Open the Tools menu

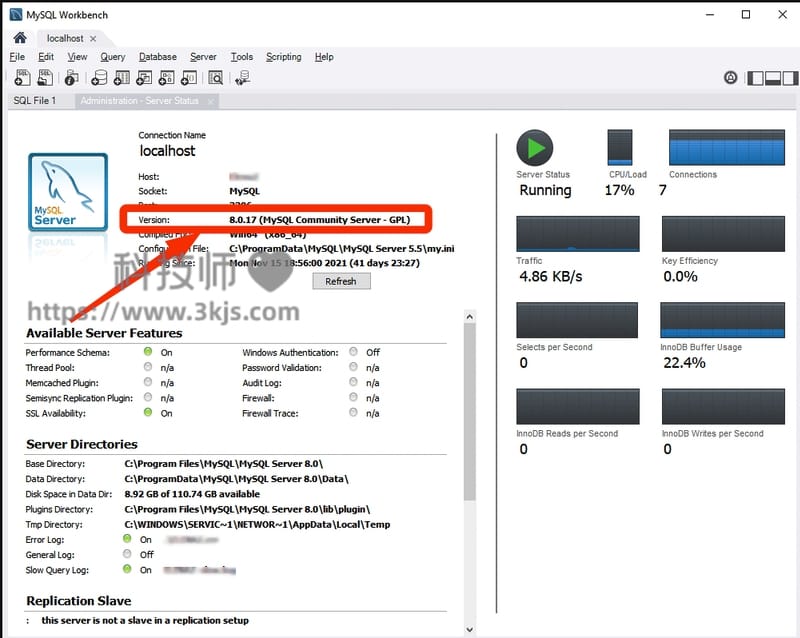(241, 57)
